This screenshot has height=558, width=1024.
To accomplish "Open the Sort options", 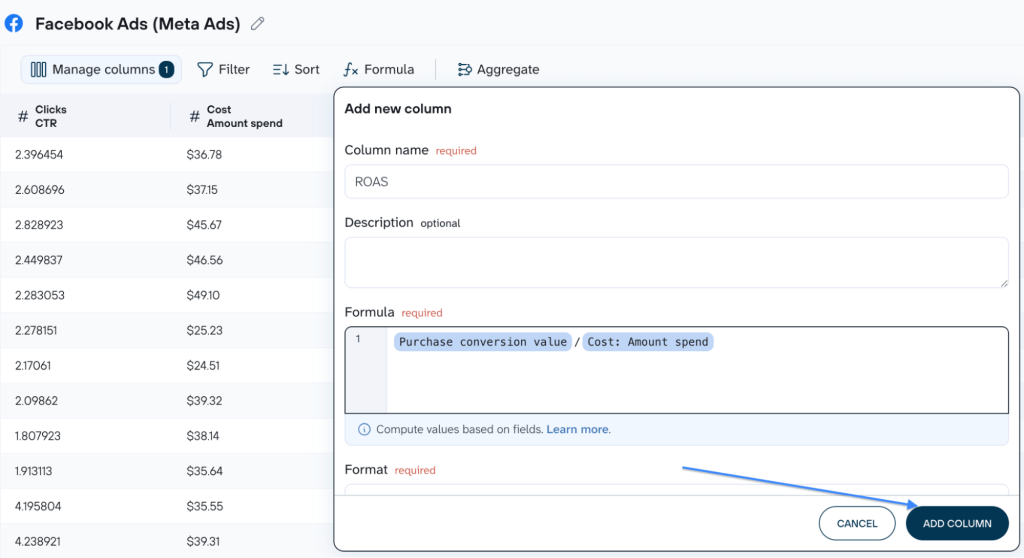I will [296, 69].
